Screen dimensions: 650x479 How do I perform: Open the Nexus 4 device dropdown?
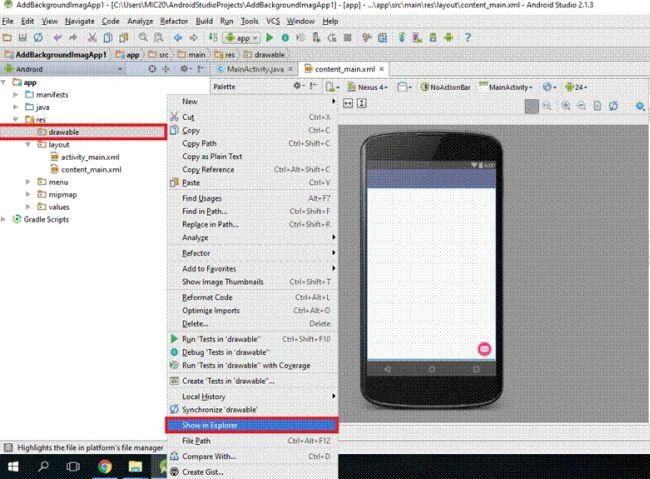tap(368, 87)
